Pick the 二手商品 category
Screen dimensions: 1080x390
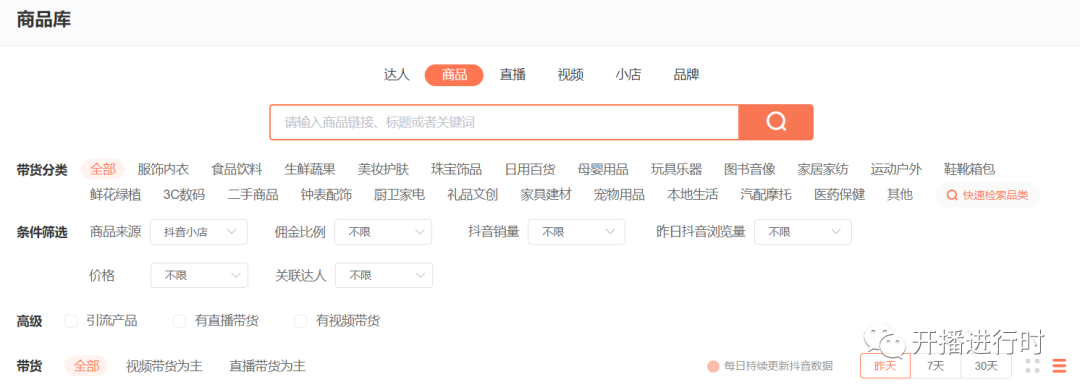click(253, 195)
